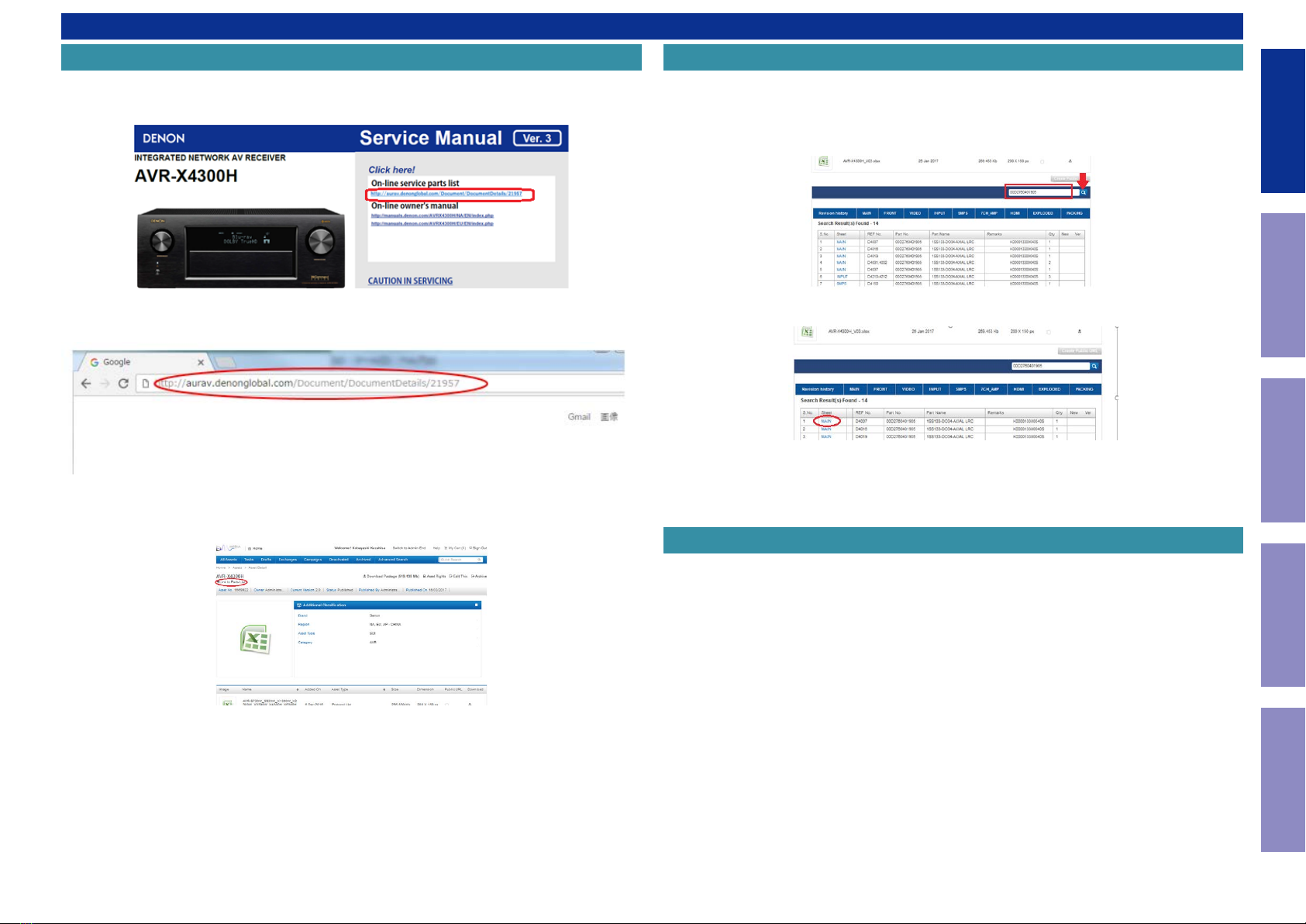Screen dimensions: 1306x924
Task: Click the browser back arrow
Action: tap(86, 384)
